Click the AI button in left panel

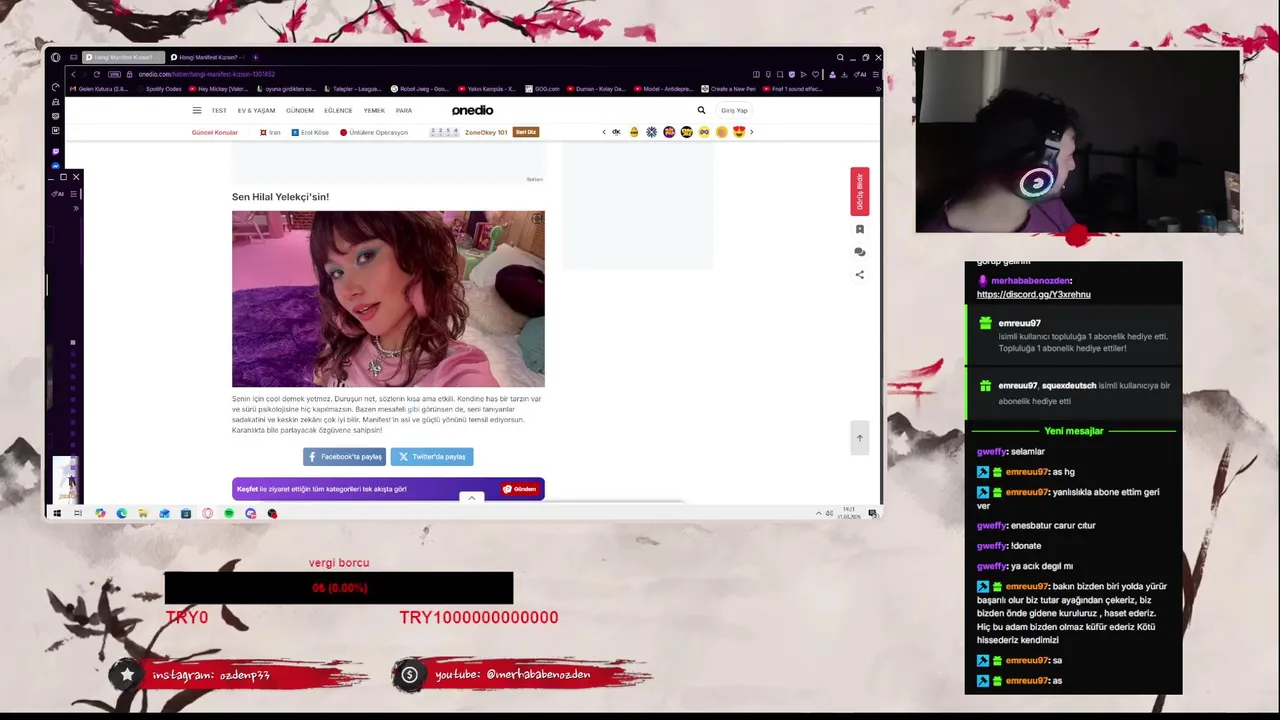58,194
